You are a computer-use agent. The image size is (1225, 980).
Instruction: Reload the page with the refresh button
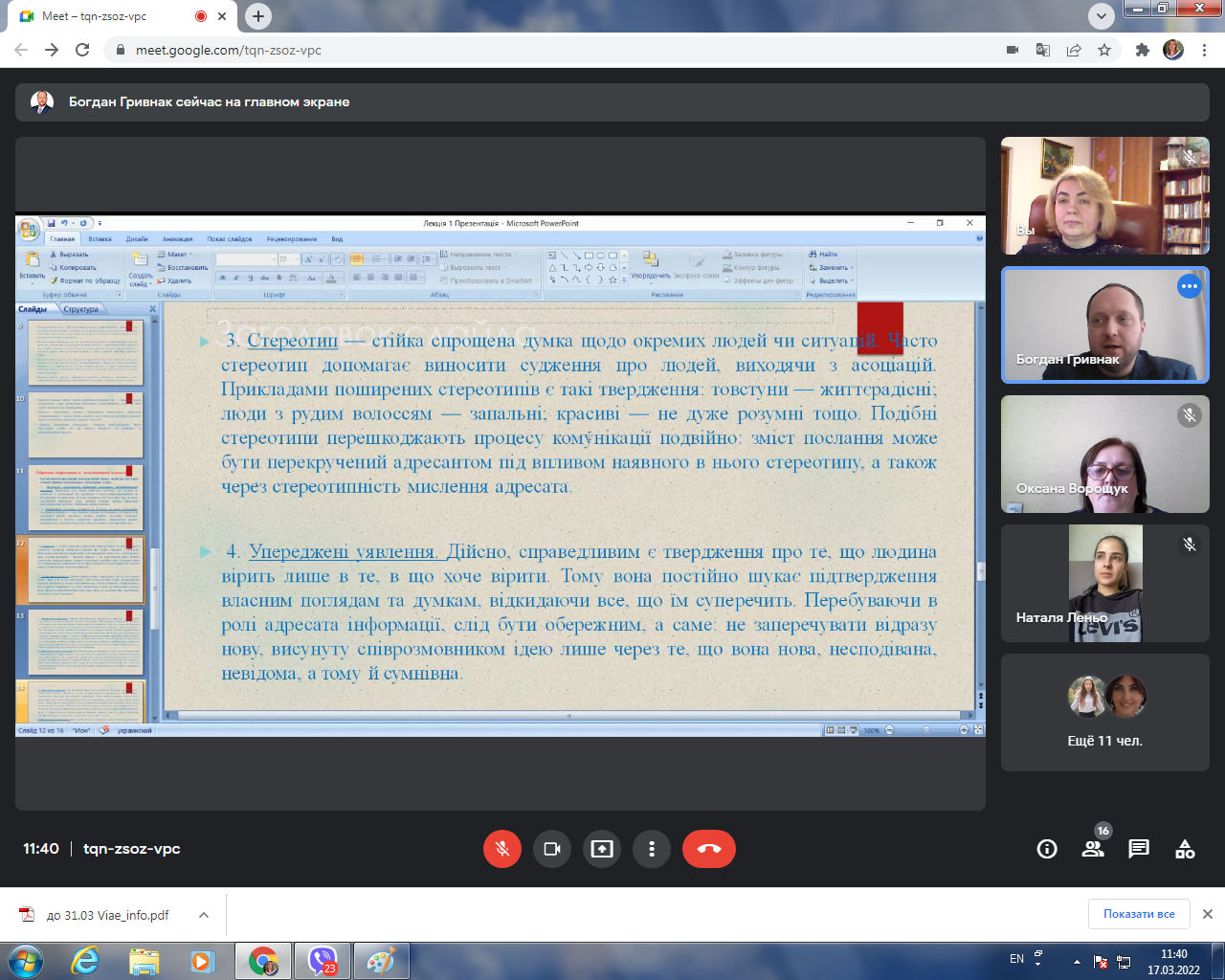82,50
